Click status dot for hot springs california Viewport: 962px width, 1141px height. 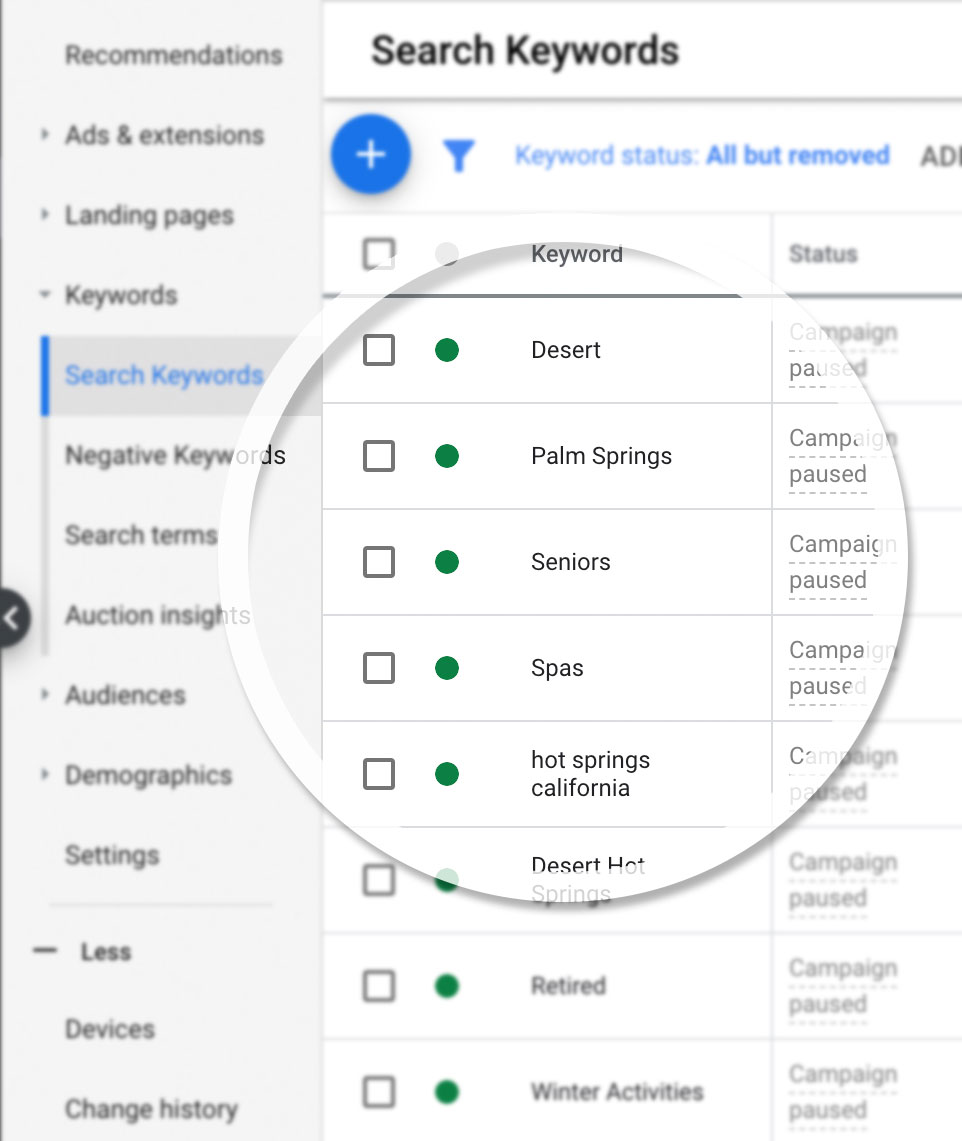click(447, 774)
